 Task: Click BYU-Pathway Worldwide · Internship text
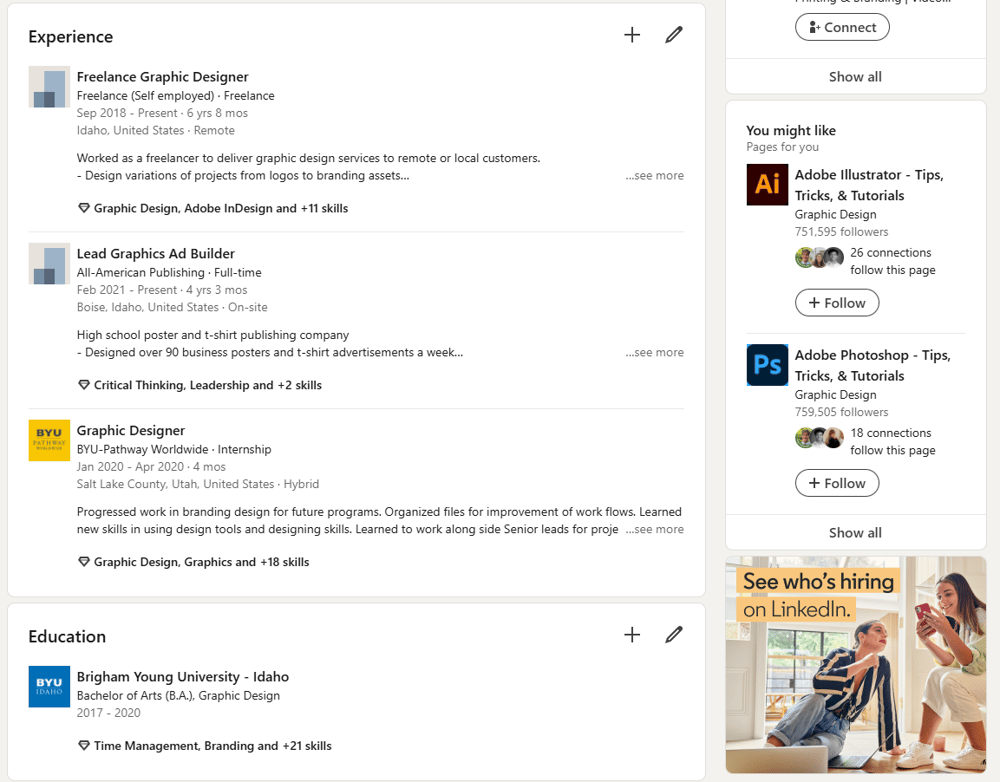[174, 449]
